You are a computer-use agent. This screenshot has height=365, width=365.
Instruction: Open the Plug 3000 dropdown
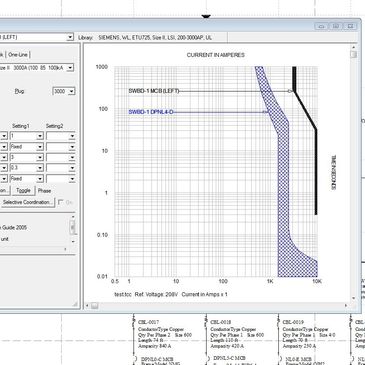pyautogui.click(x=72, y=91)
